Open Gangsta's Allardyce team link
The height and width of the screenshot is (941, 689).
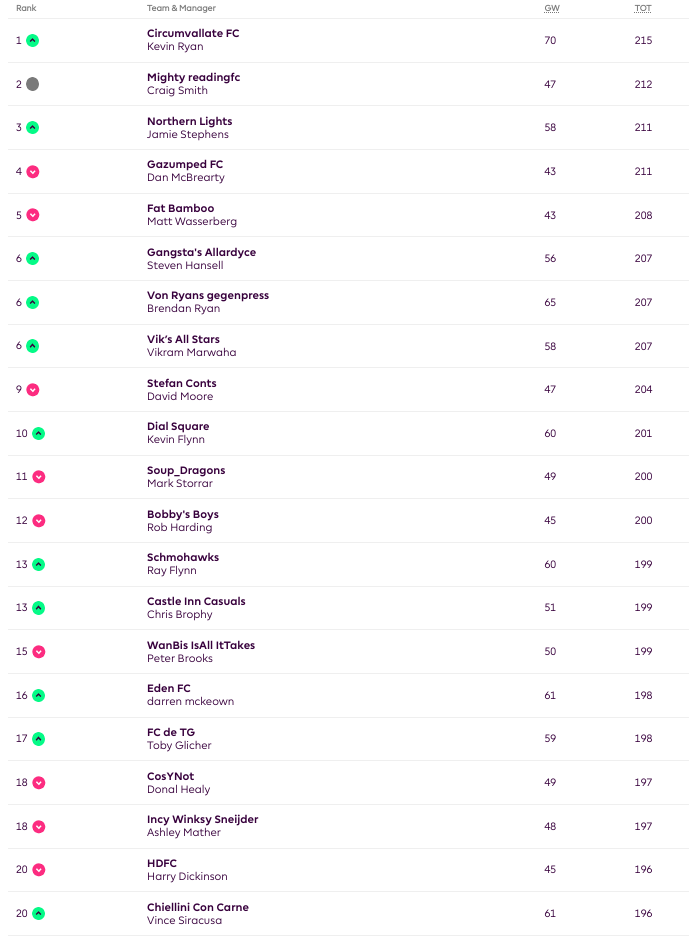201,252
